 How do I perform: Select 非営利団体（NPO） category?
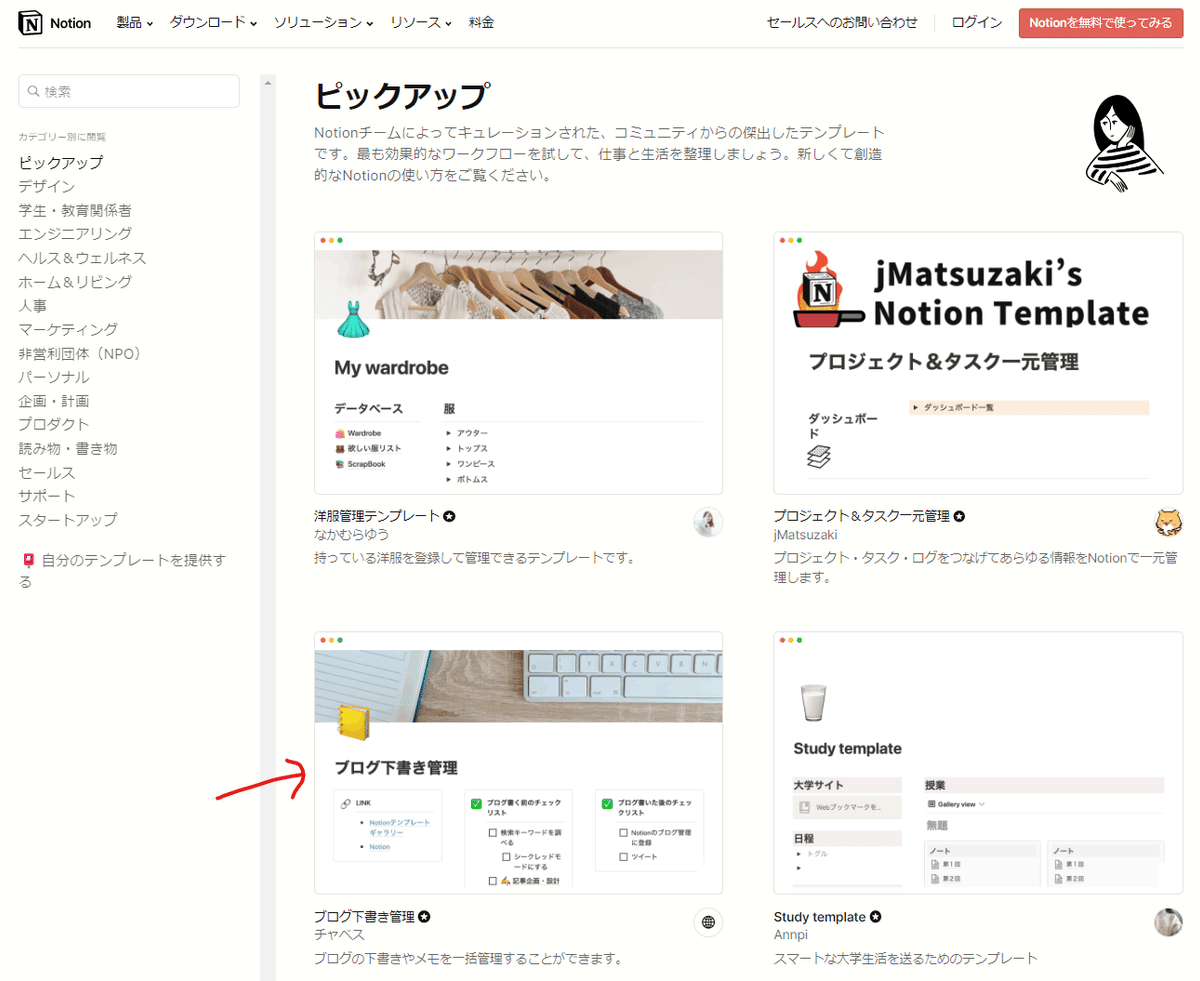(82, 353)
